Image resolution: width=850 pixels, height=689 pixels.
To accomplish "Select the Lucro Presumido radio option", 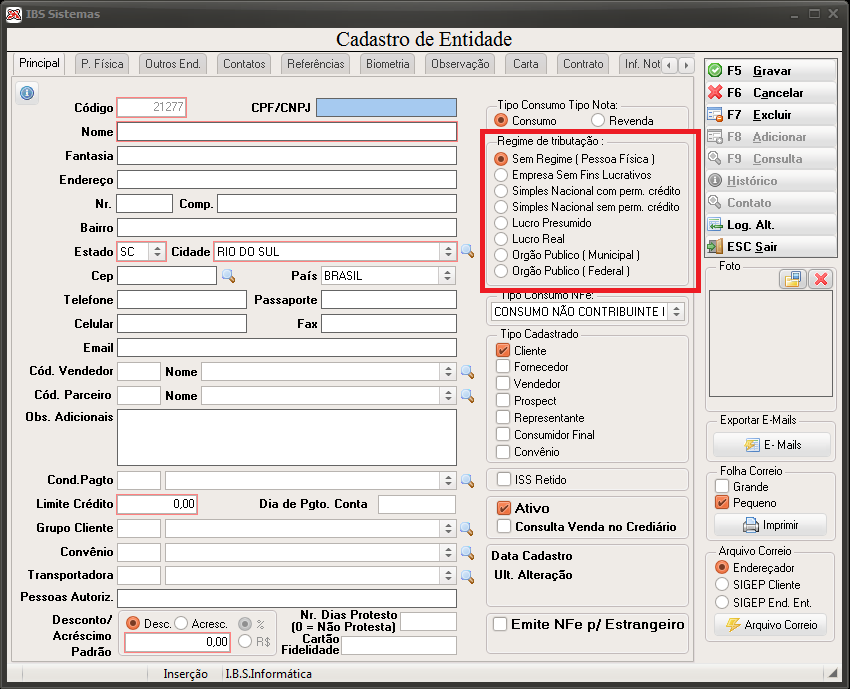I will pos(501,223).
